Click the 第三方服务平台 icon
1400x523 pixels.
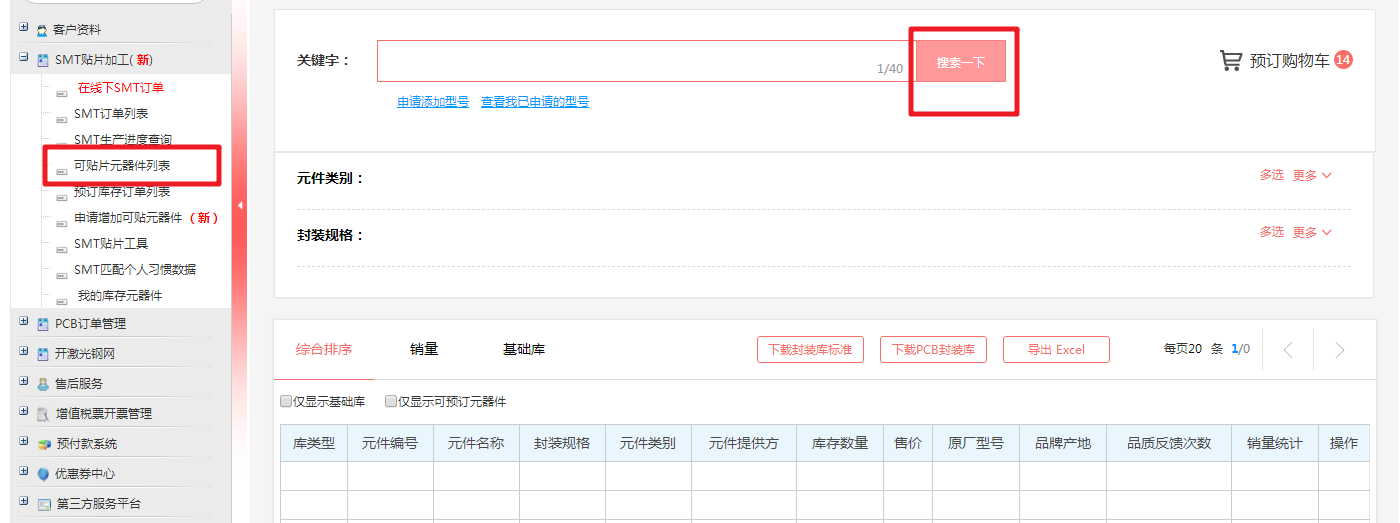coord(43,504)
